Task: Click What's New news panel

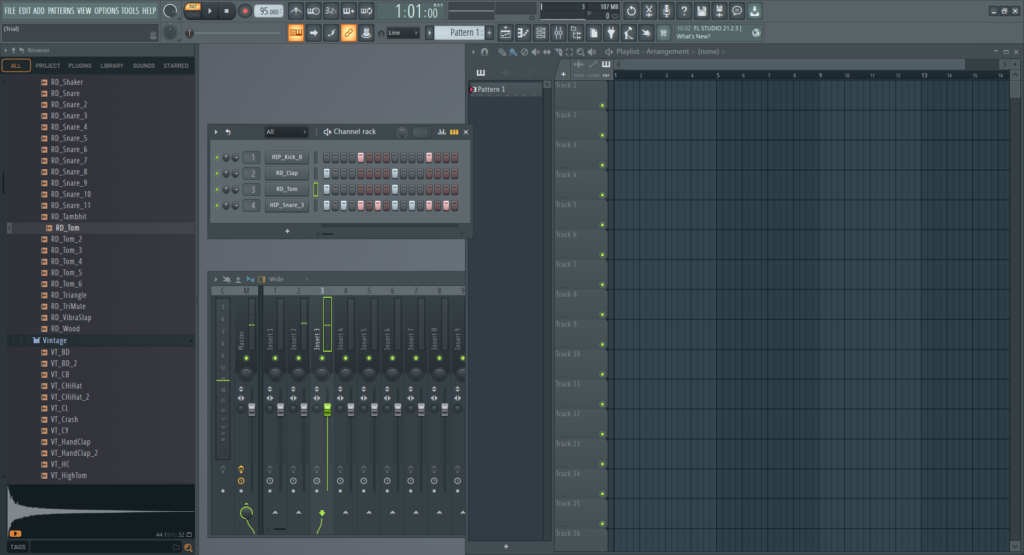Action: click(x=717, y=33)
